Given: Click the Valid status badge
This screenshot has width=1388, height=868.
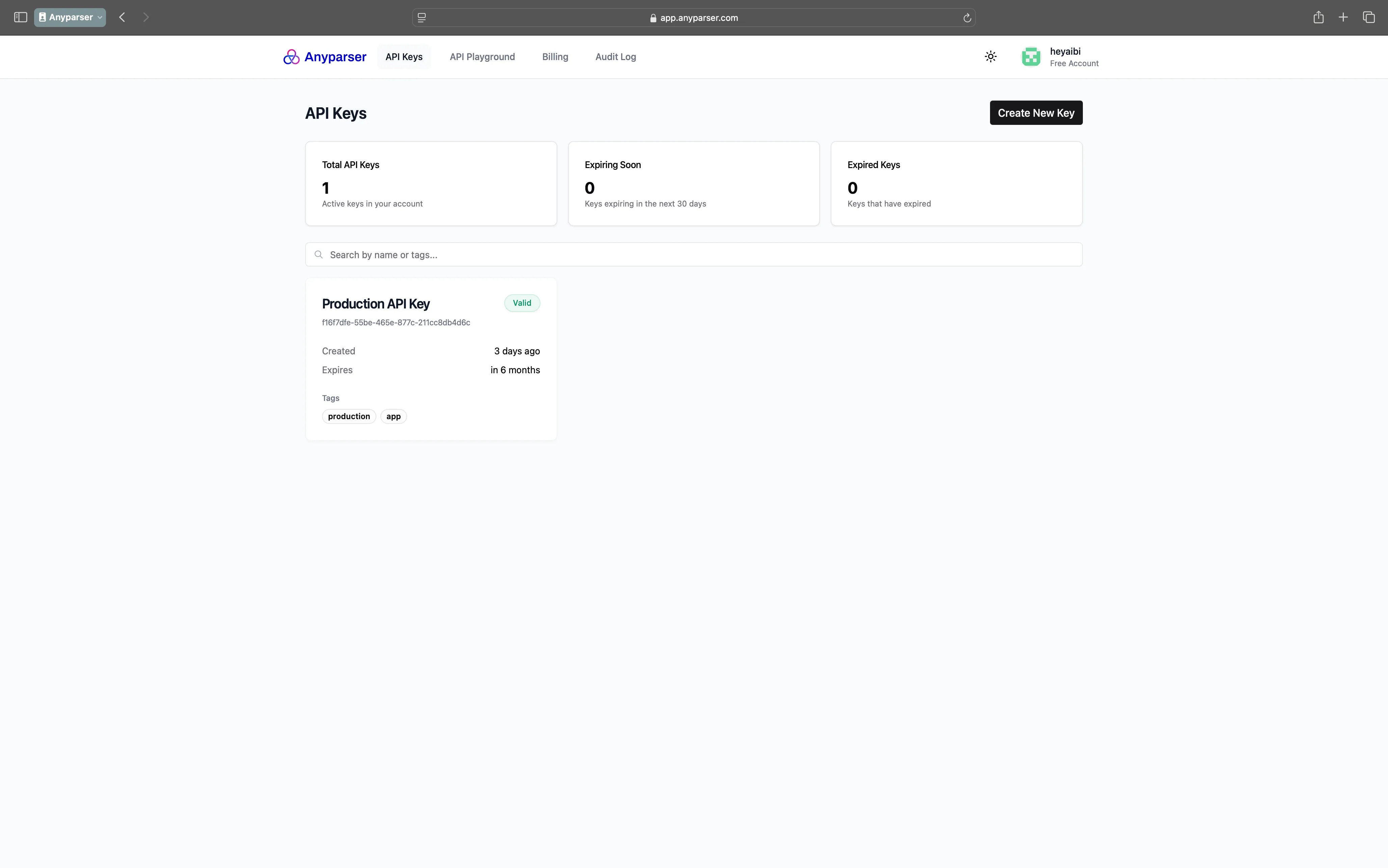Looking at the screenshot, I should click(x=521, y=302).
